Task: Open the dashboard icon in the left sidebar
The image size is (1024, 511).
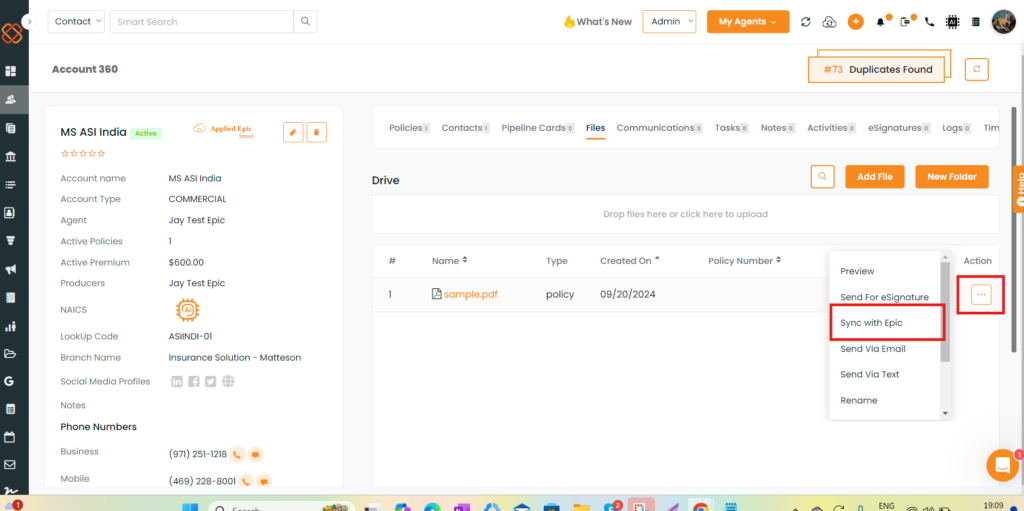Action: tap(10, 71)
